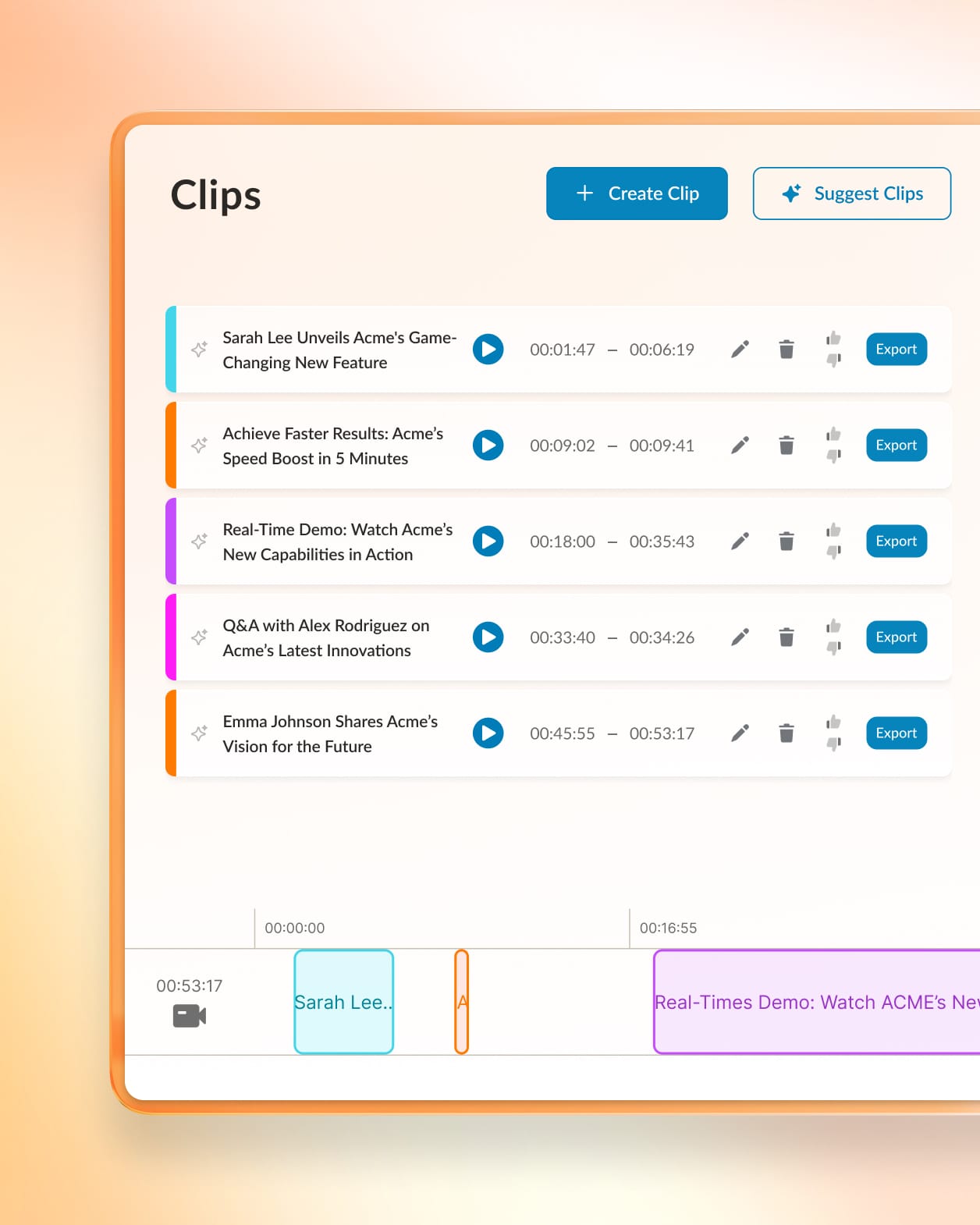The width and height of the screenshot is (980, 1225).
Task: Play the Achieve Faster Results clip
Action: pyautogui.click(x=488, y=446)
